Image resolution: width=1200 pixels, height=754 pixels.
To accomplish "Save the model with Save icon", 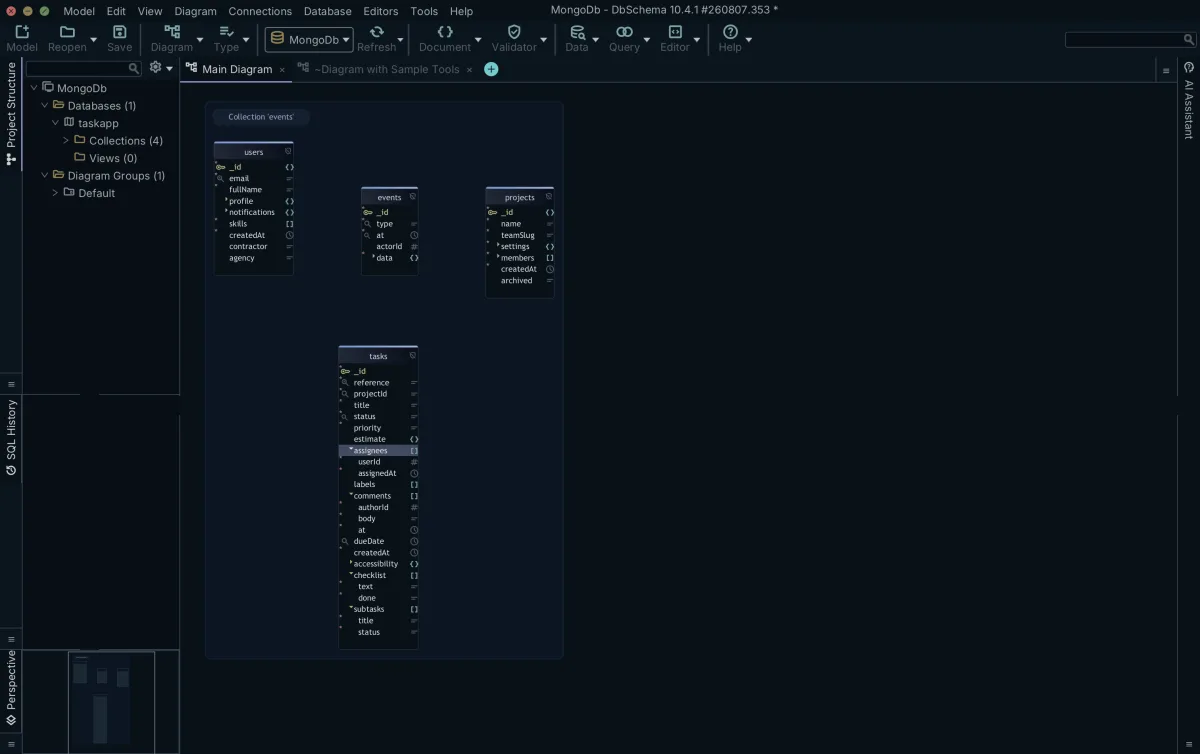I will tap(120, 32).
